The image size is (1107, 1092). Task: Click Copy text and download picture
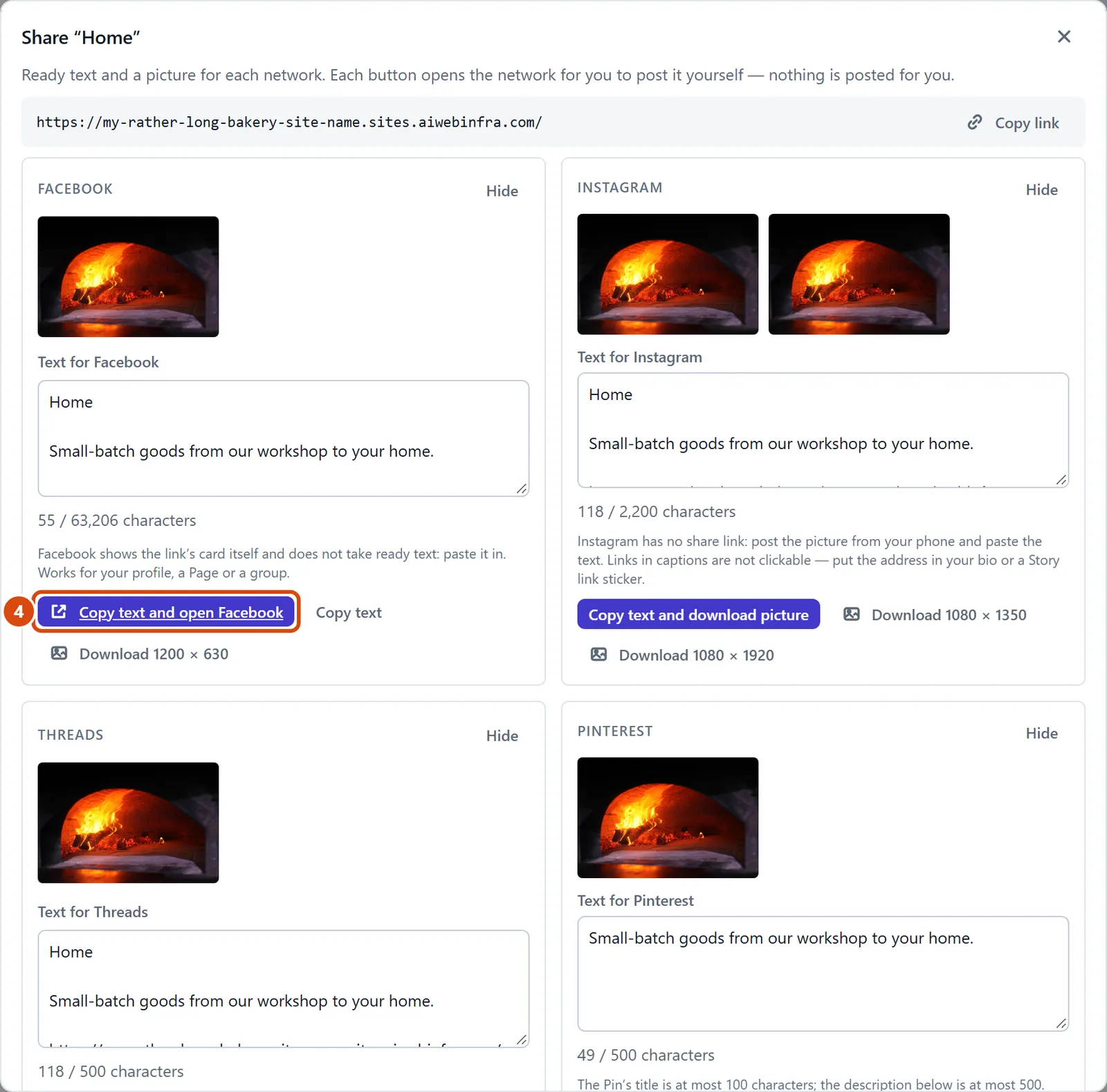[699, 615]
